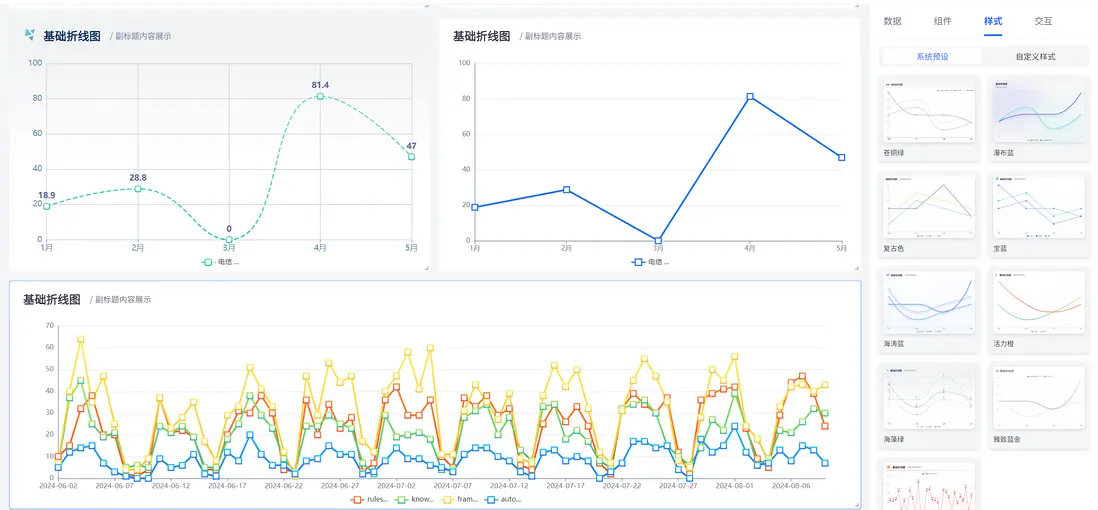Viewport: 1098px width, 510px height.
Task: Click the 2024-07-02 axis label
Action: coord(398,485)
